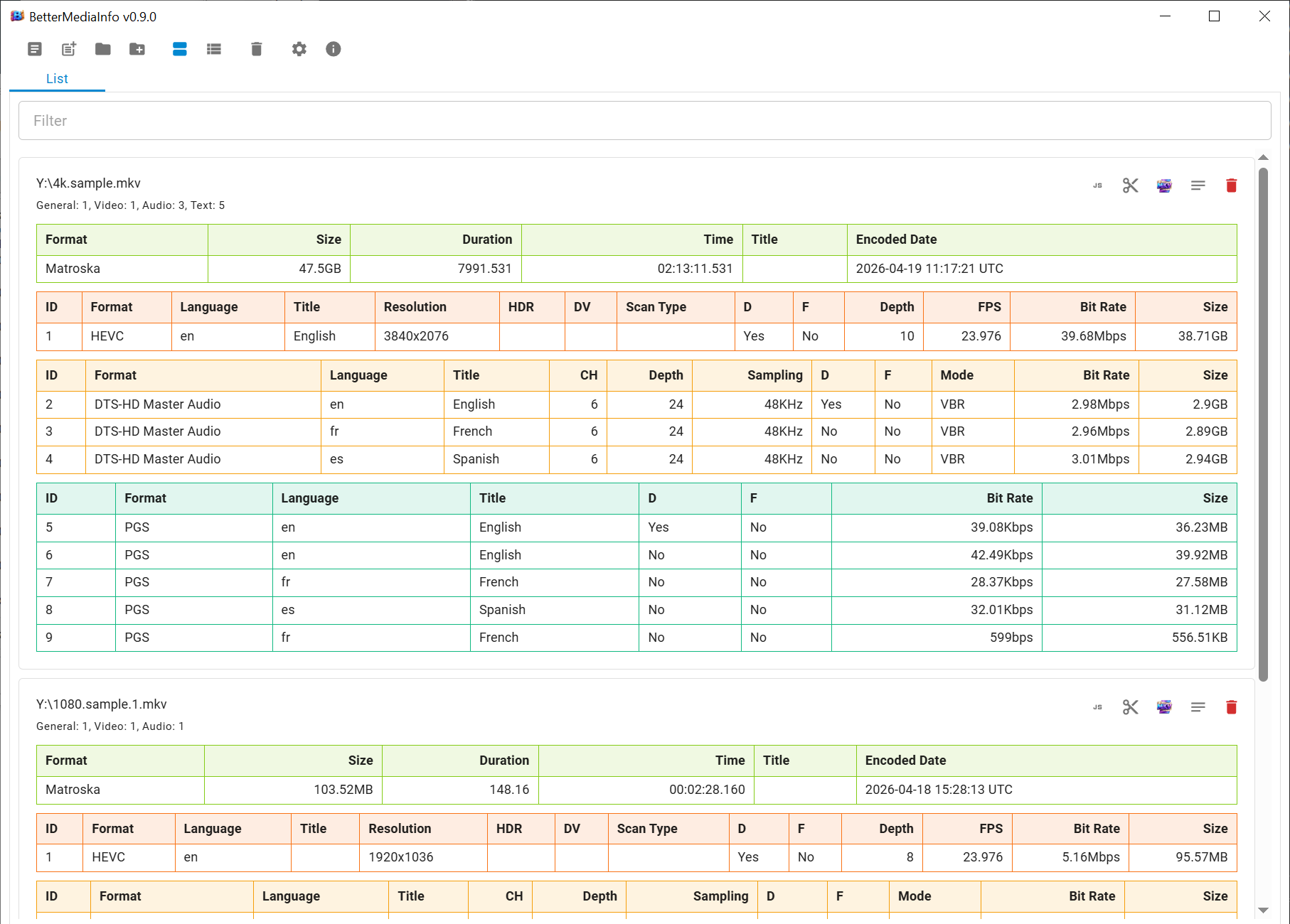The image size is (1290, 924).
Task: Delete 1080.sample.1.mkv using red trash icon
Action: 1232,707
